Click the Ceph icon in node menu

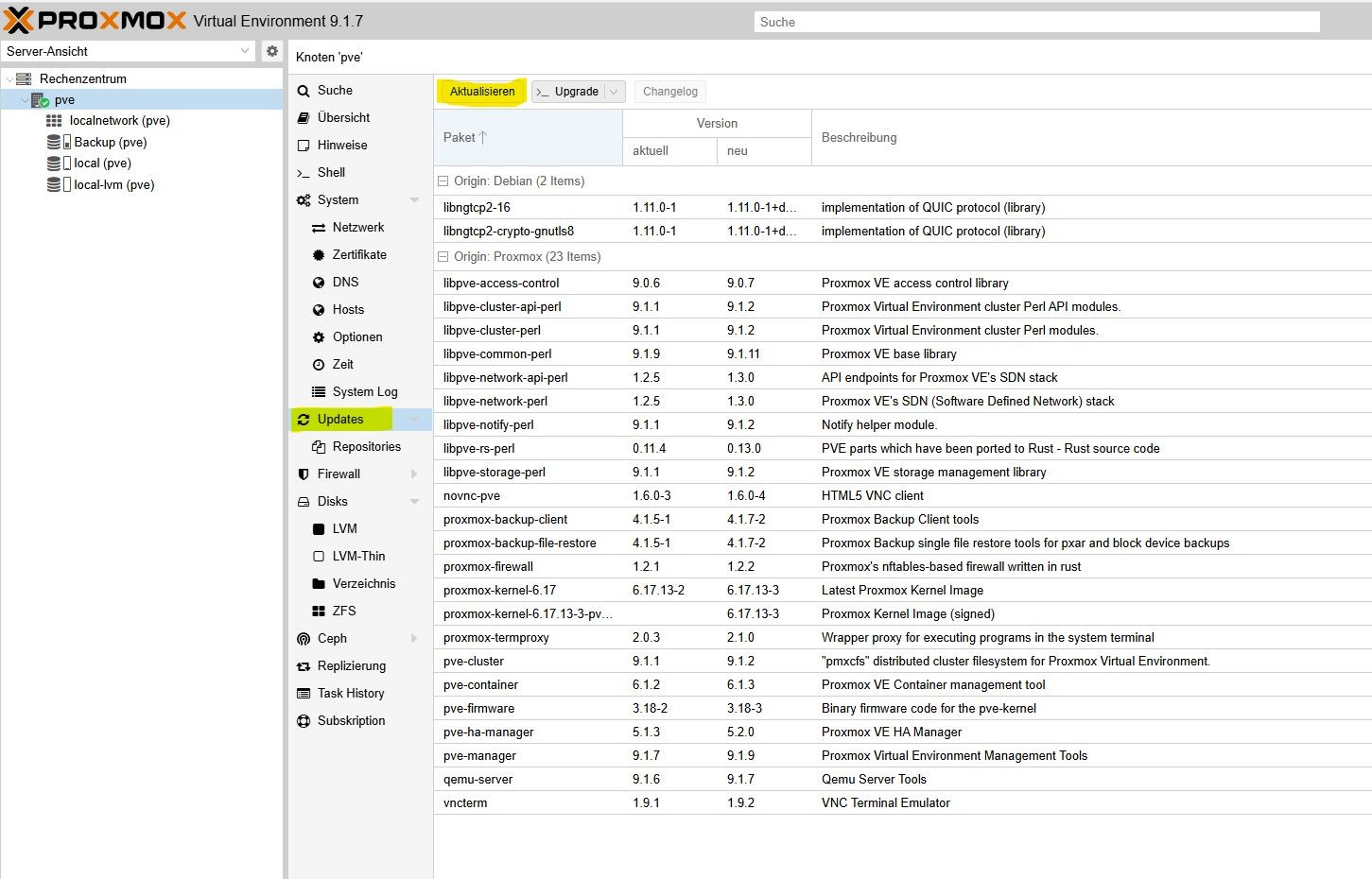pos(304,639)
